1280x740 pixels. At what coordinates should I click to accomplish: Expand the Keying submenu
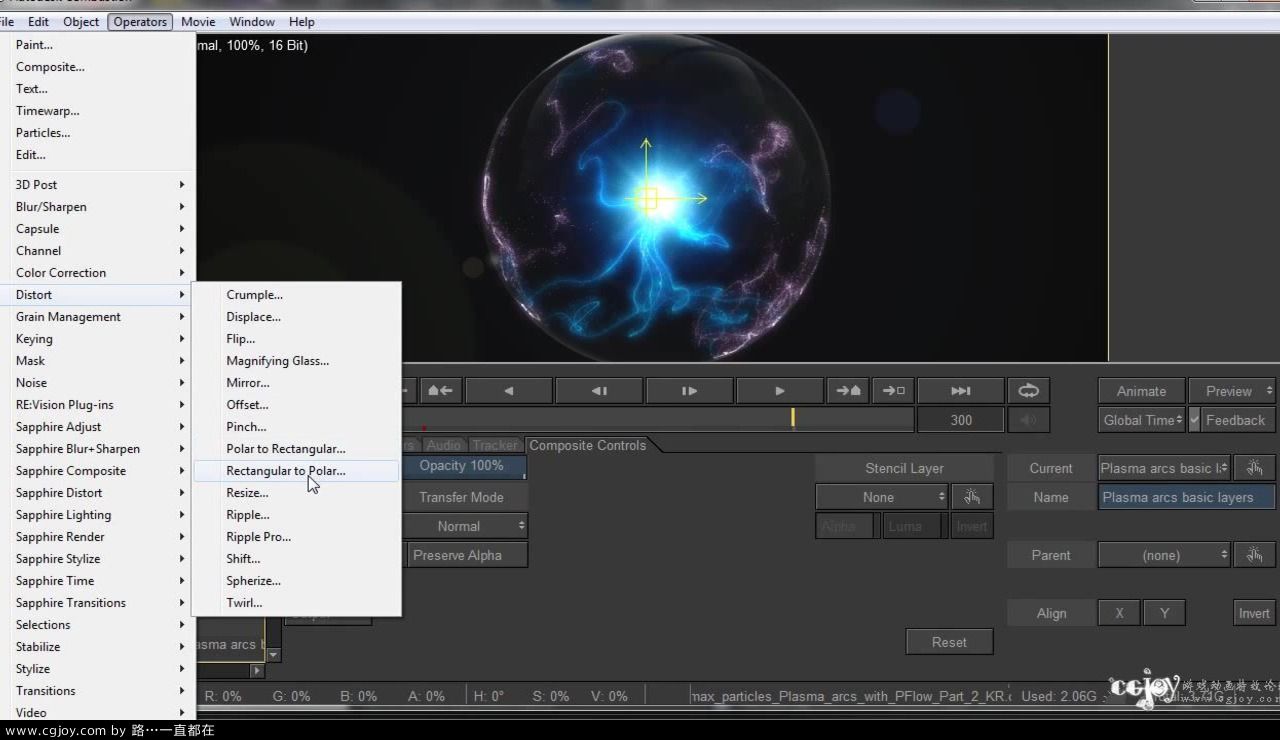tap(98, 339)
